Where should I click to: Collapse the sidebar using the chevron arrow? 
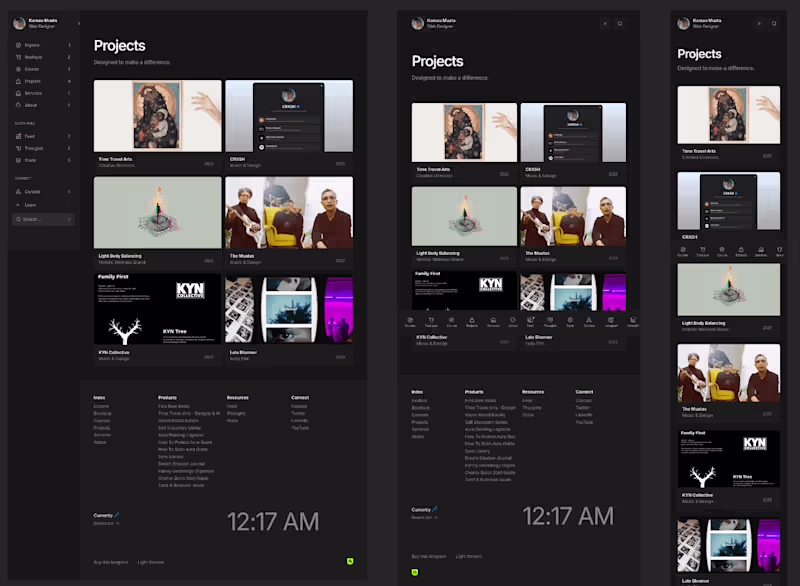point(79,23)
